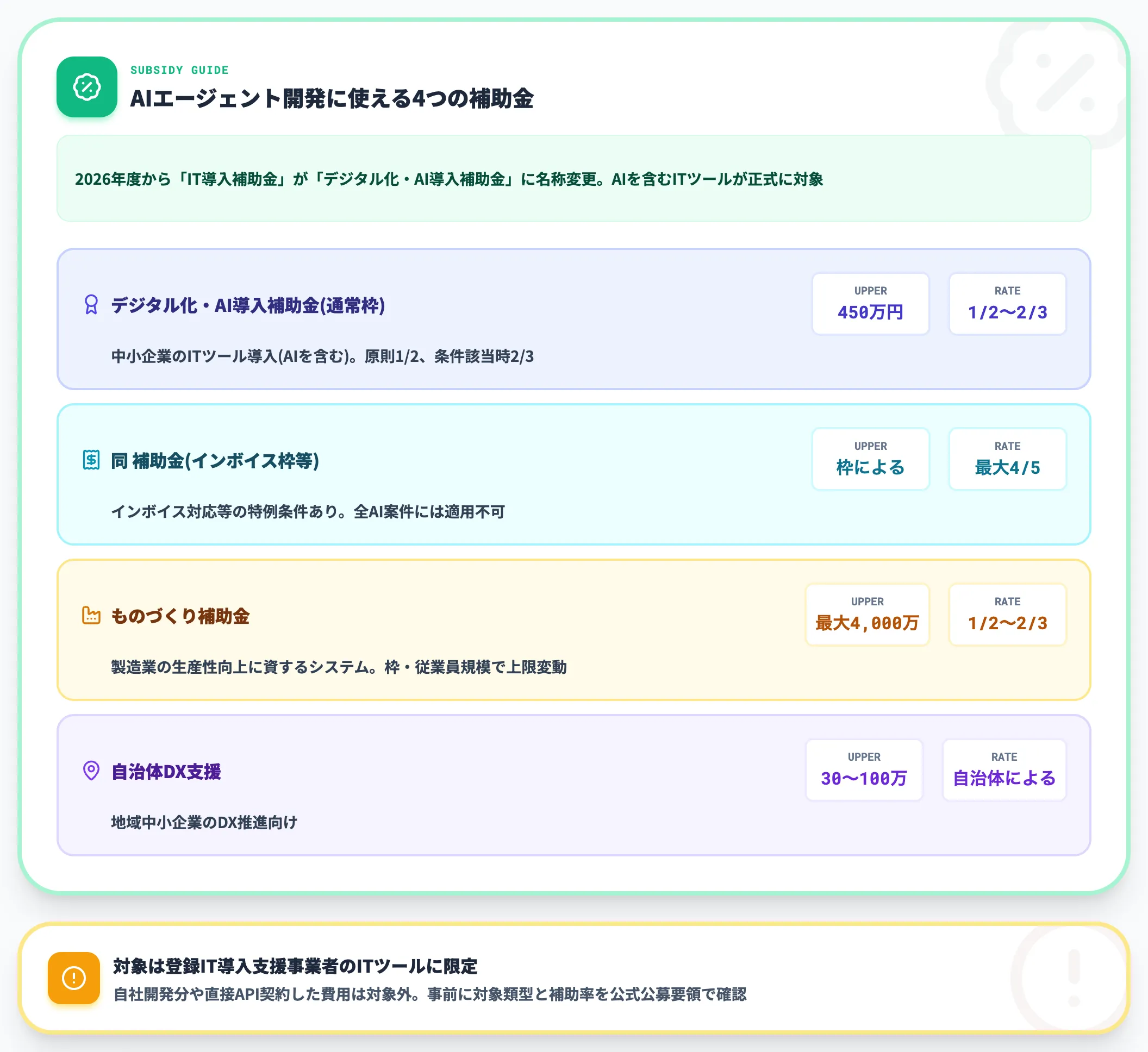The image size is (1148, 1052).
Task: Click warning title 対象は登録IT導入支援事業者のITツールに限定
Action: pos(295,966)
